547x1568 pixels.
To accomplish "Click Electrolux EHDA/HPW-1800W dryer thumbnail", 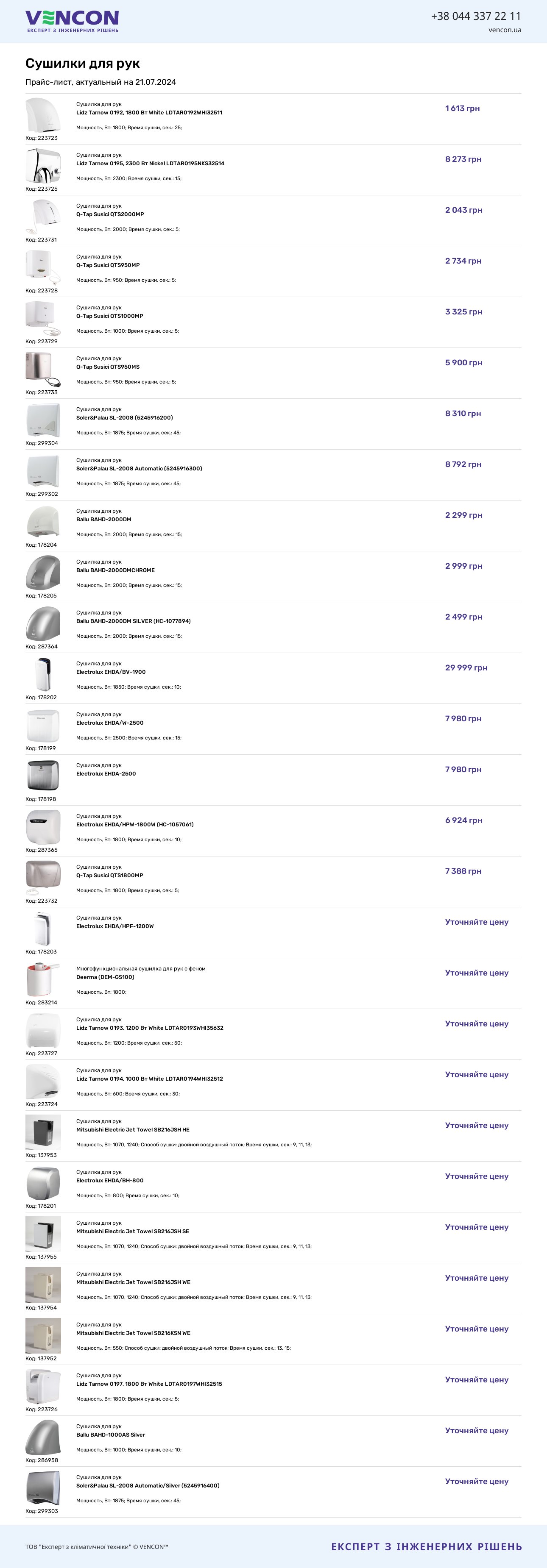I will 43,827.
